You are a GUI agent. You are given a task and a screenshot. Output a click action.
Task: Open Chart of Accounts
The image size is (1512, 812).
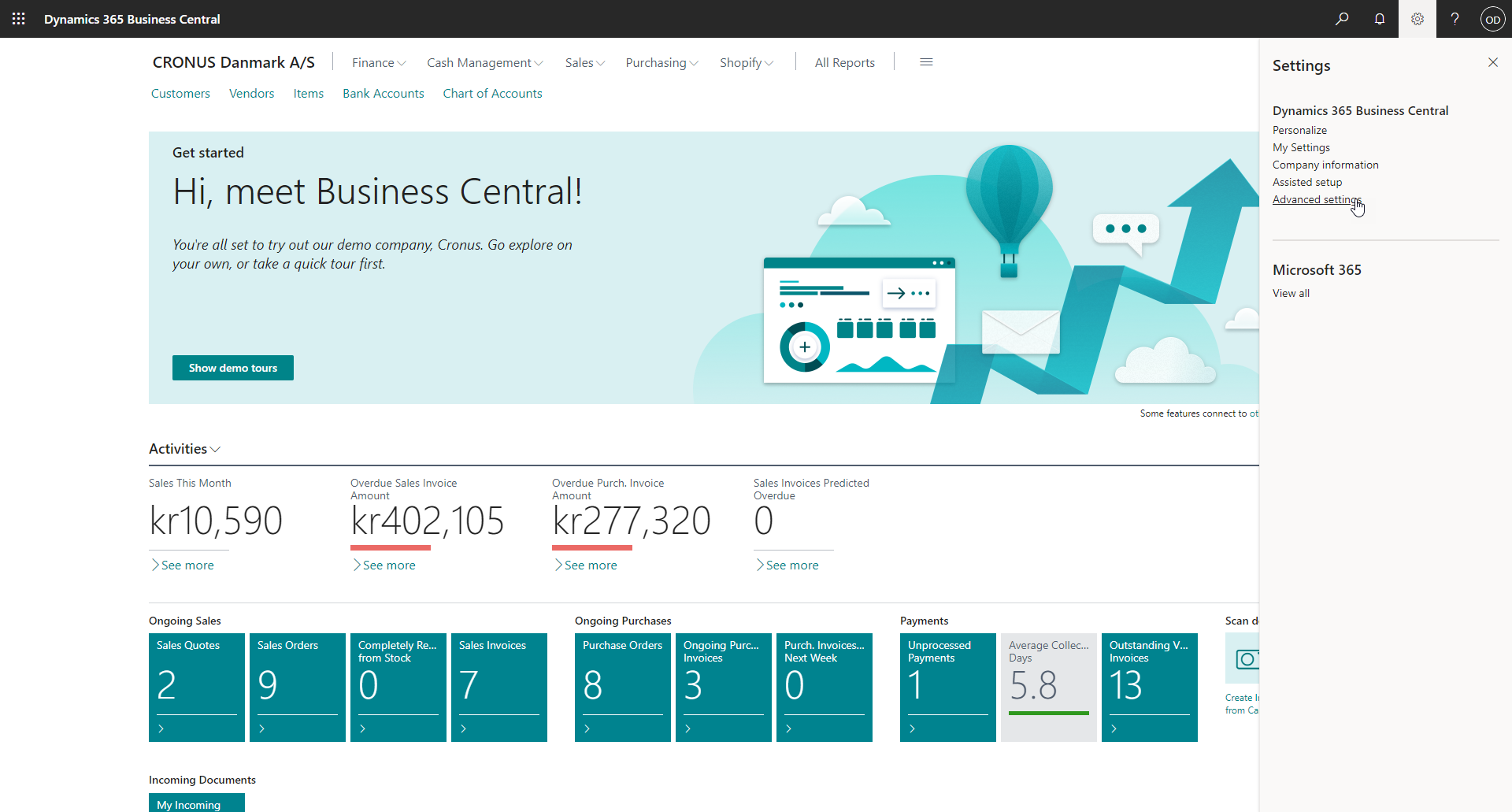493,93
